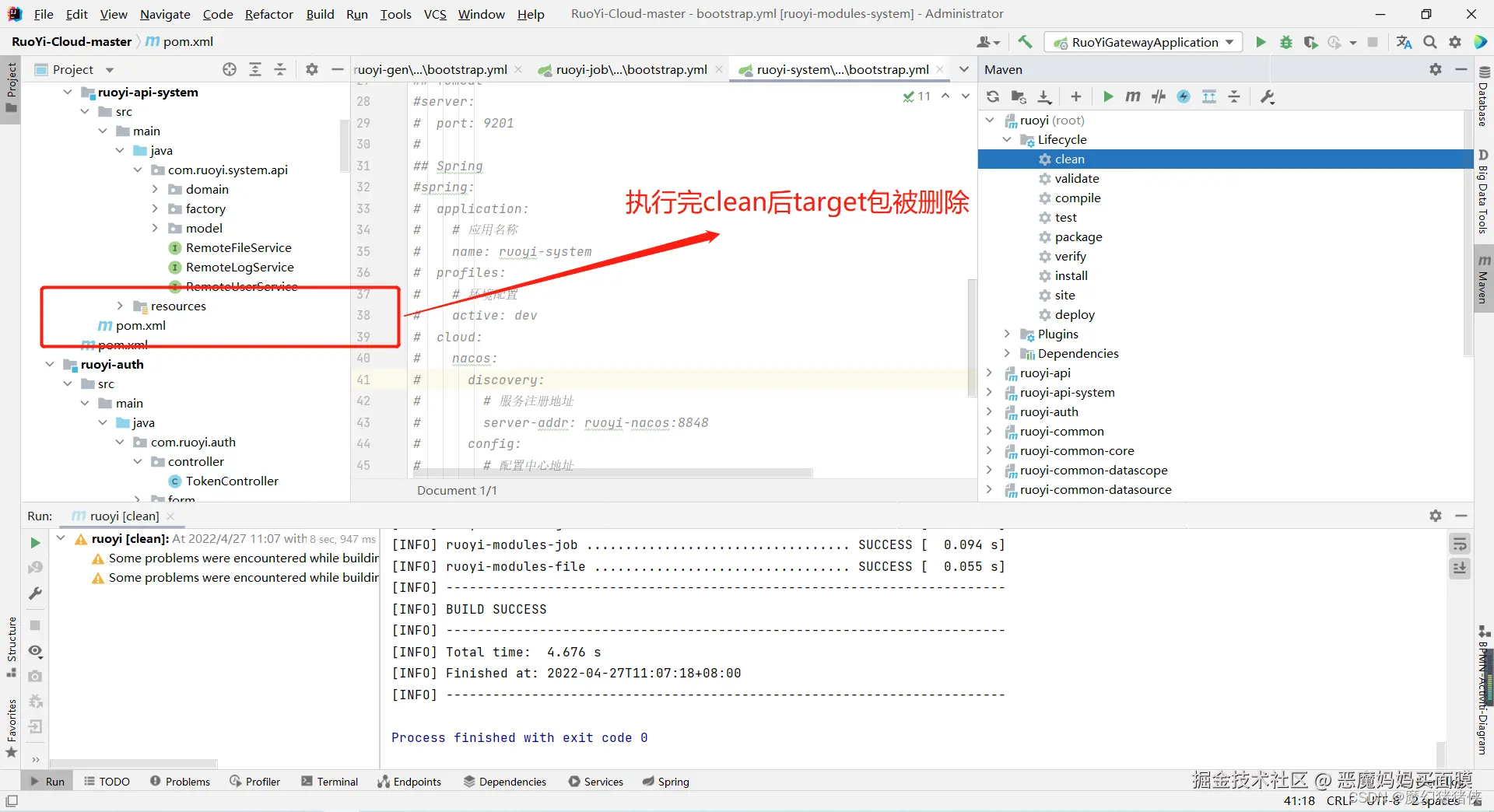This screenshot has width=1494, height=812.
Task: Run the selected Maven build
Action: (1108, 96)
